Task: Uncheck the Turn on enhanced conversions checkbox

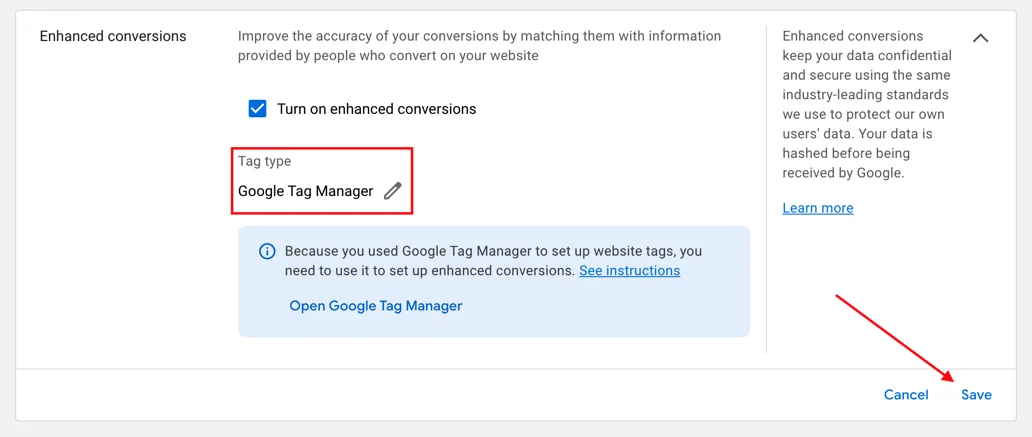Action: (257, 109)
